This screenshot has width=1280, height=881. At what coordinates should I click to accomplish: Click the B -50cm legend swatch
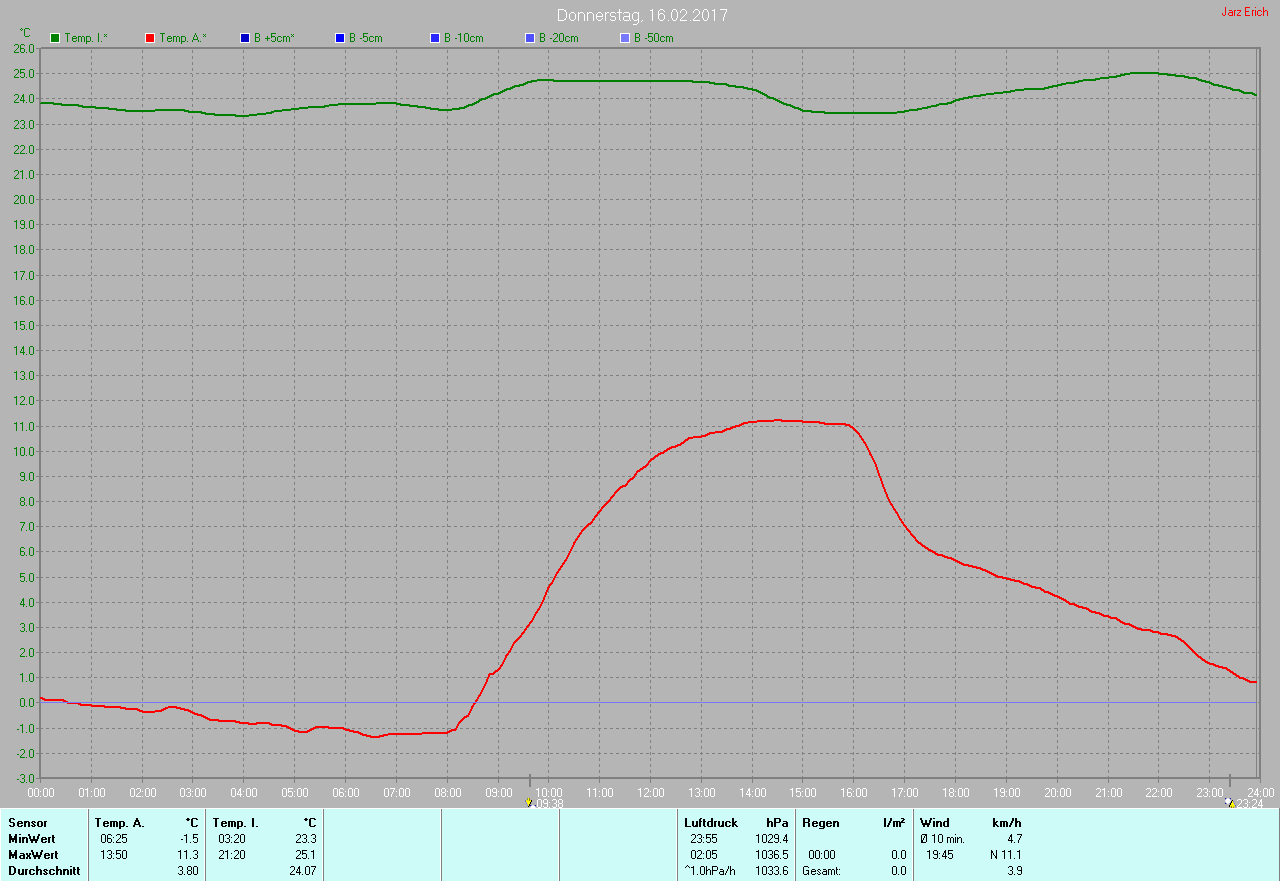click(x=625, y=38)
